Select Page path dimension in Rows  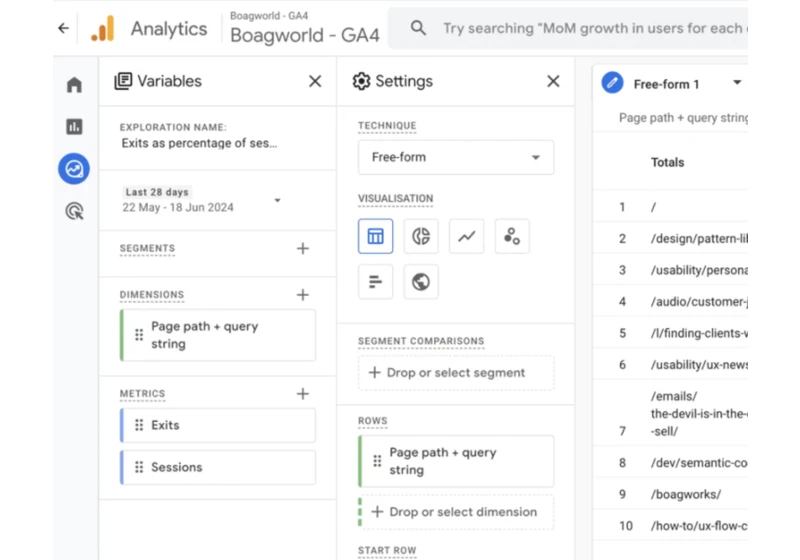pyautogui.click(x=456, y=461)
